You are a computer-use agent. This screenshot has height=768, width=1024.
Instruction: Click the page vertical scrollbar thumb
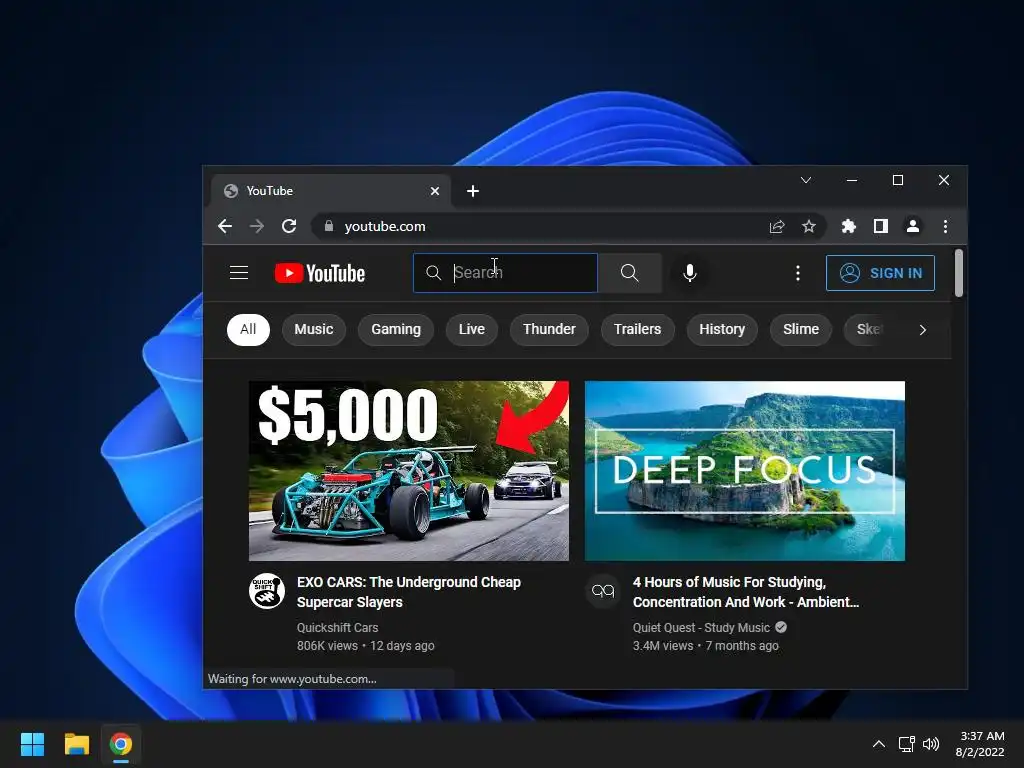click(959, 273)
